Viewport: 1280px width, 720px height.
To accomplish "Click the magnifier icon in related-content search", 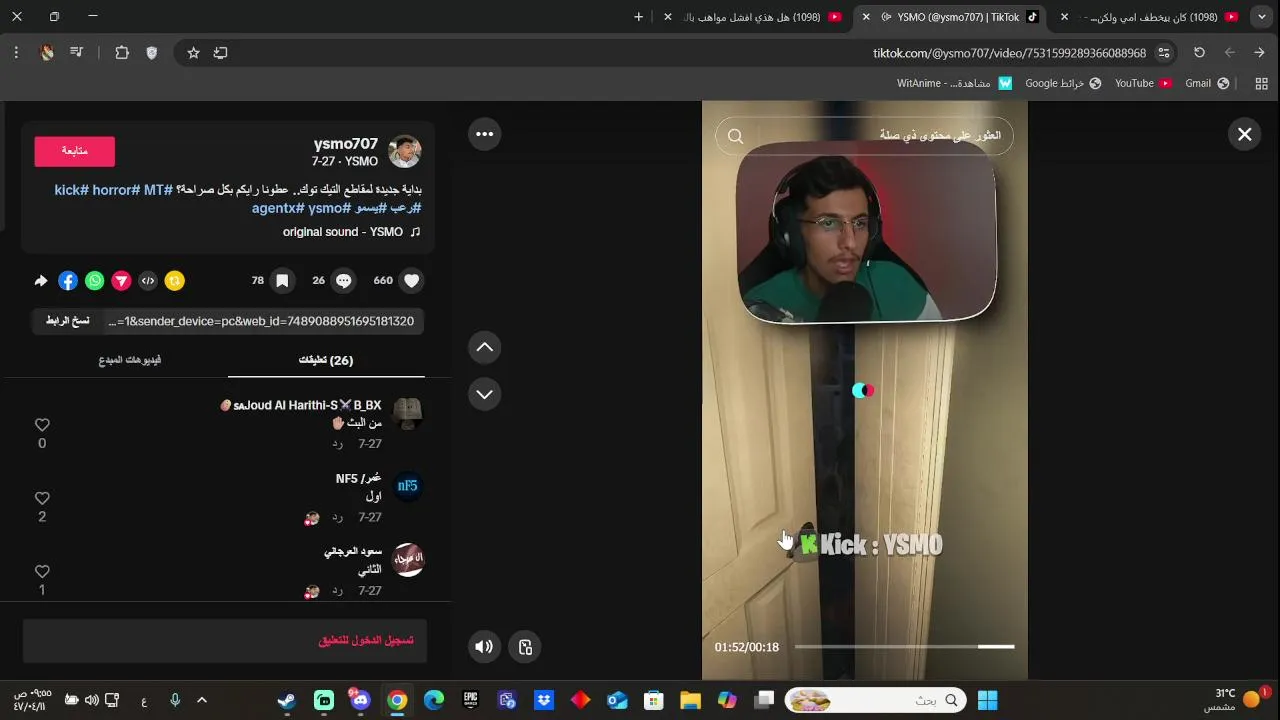I will tap(736, 136).
